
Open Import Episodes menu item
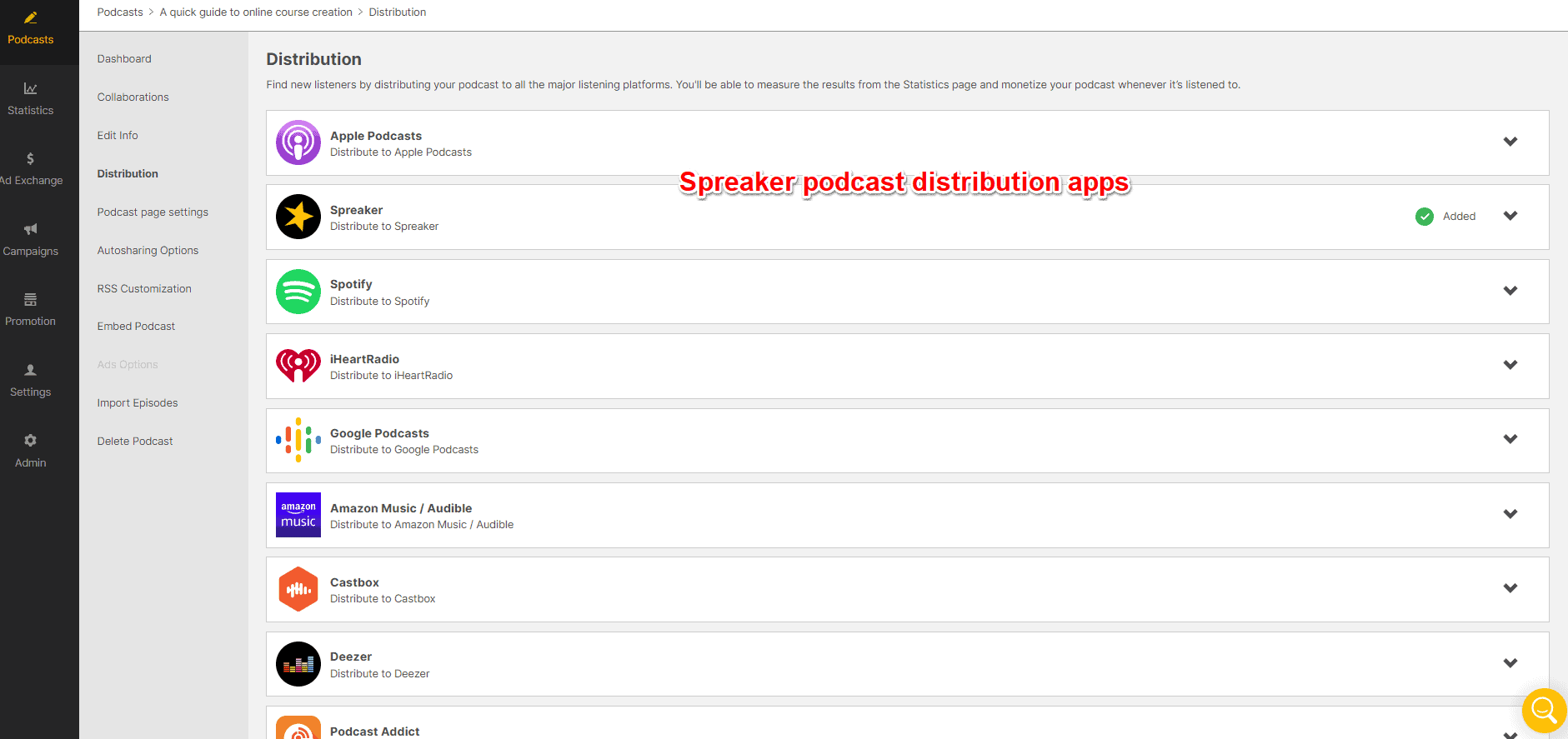click(x=138, y=403)
